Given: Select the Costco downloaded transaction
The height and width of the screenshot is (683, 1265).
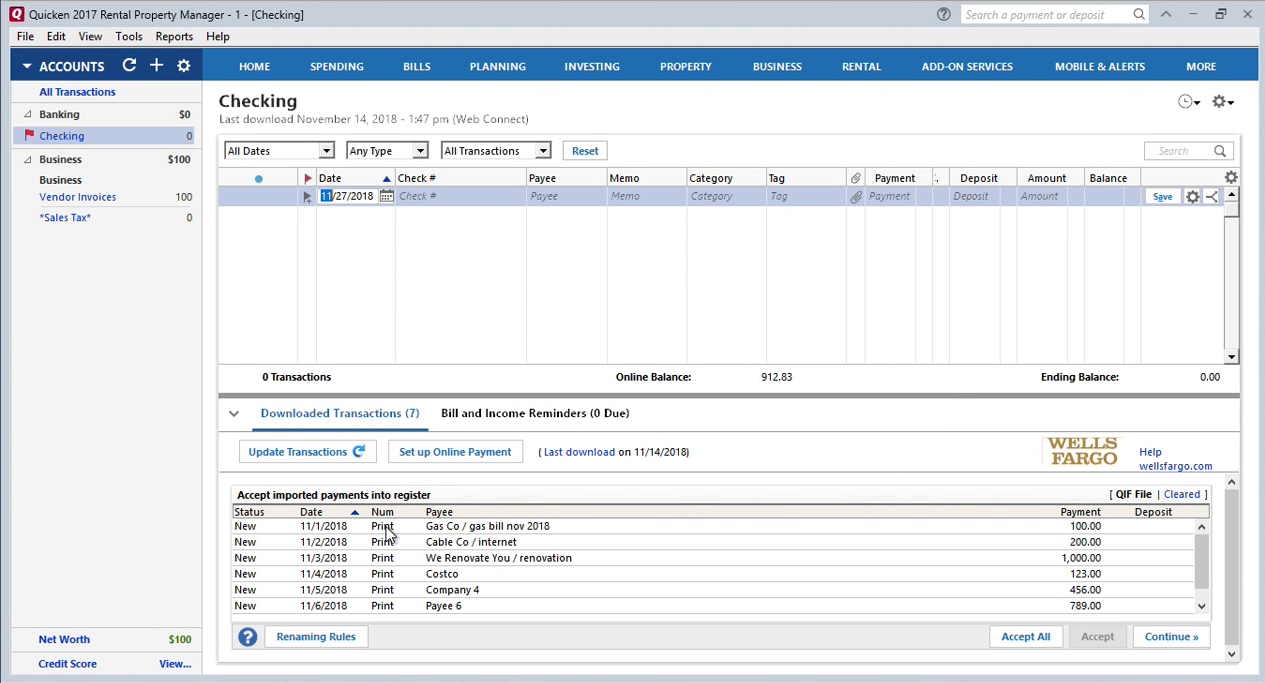Looking at the screenshot, I should pos(713,574).
